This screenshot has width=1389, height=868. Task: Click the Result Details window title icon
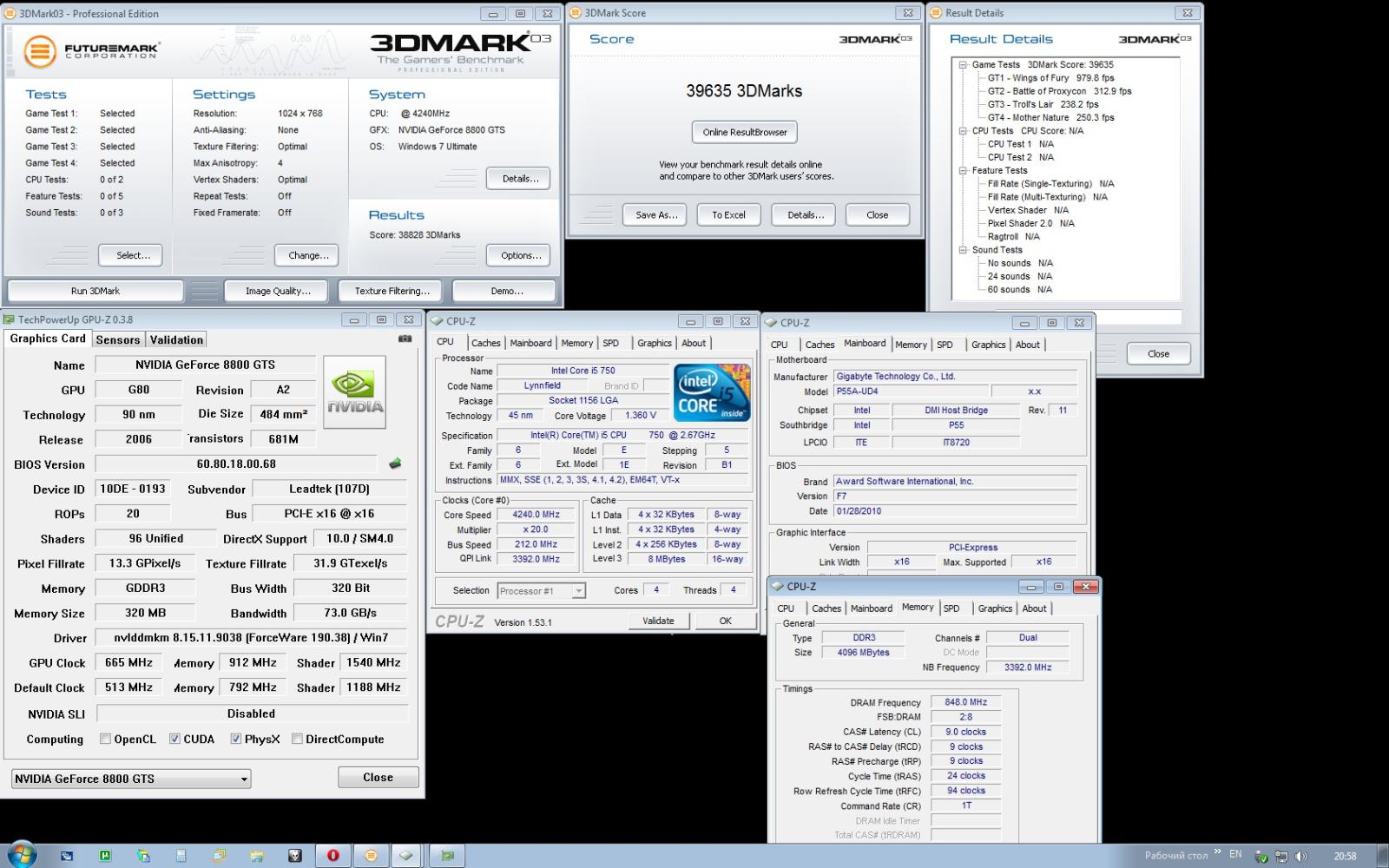(x=937, y=13)
